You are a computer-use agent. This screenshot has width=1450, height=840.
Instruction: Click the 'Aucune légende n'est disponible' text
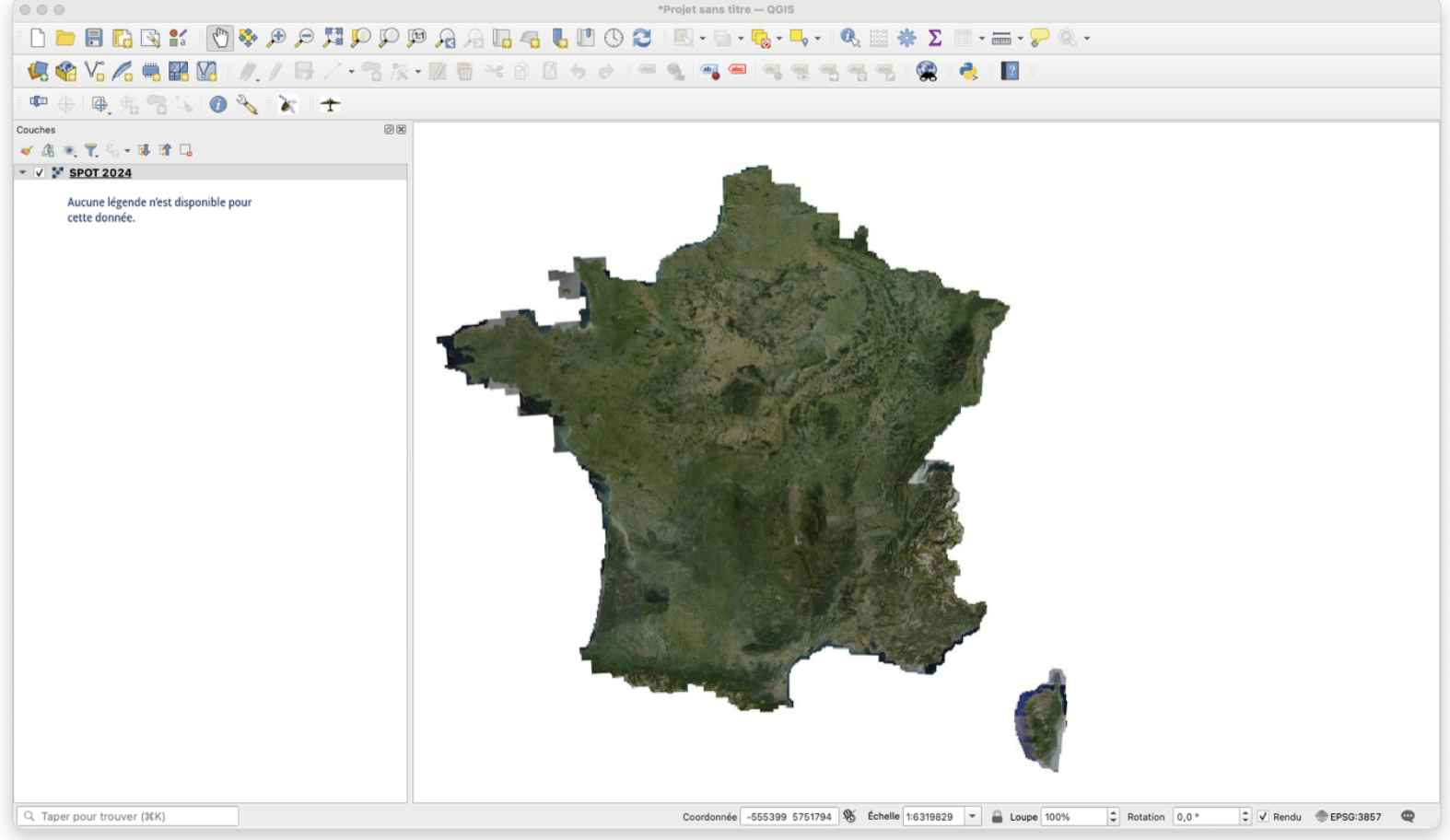159,210
